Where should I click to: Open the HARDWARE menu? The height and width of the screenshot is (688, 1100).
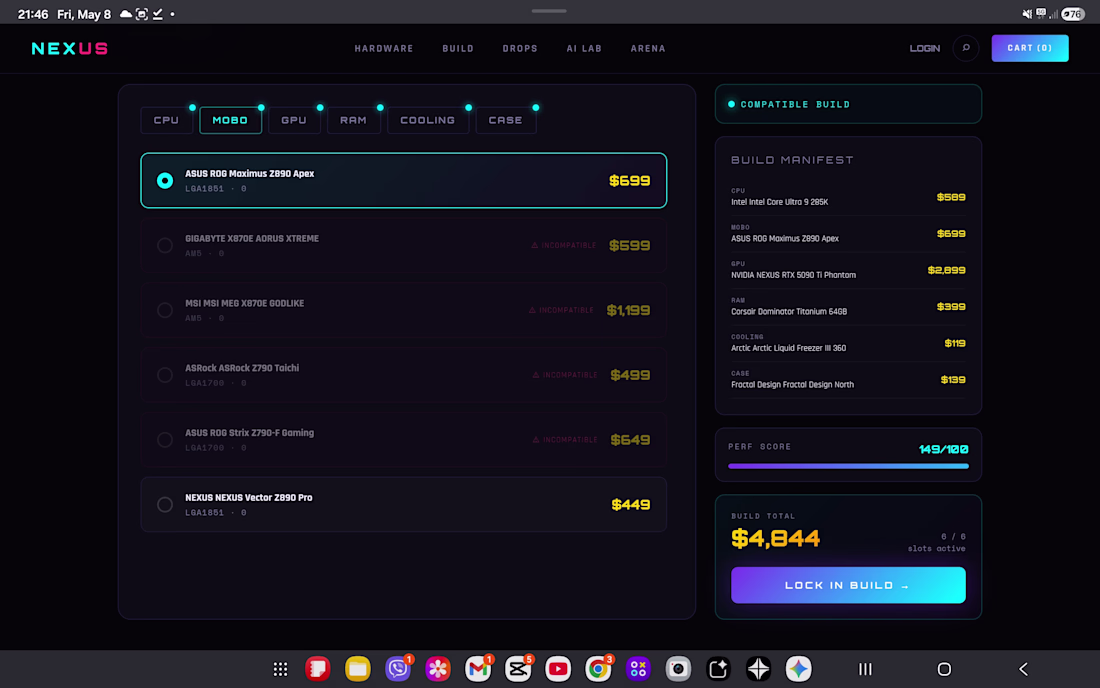pyautogui.click(x=384, y=48)
